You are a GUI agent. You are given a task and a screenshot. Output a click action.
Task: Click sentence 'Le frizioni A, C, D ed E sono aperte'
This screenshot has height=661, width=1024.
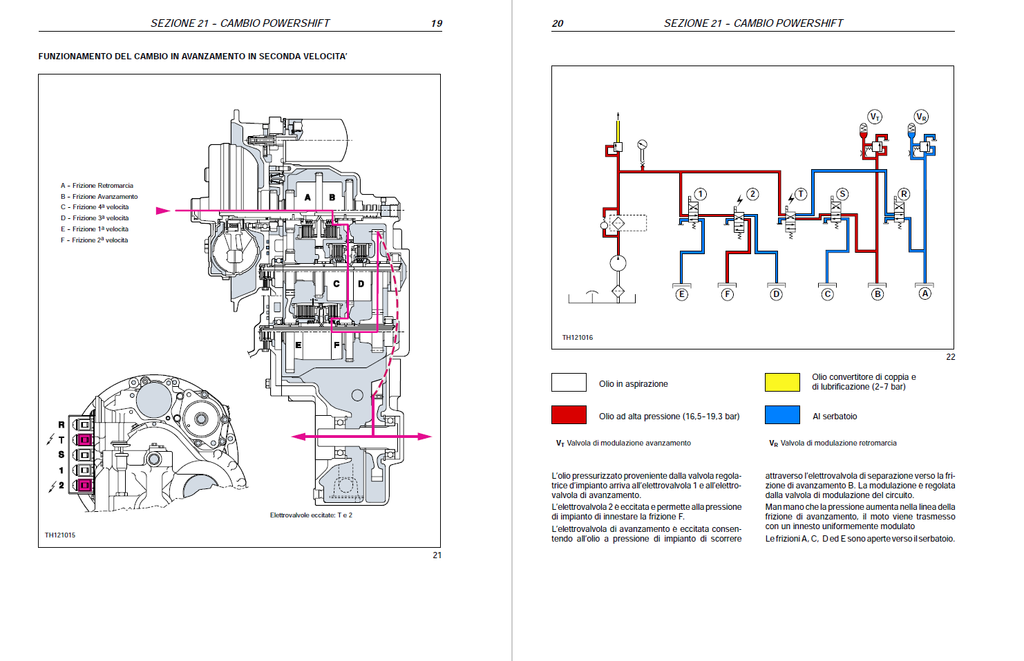860,539
